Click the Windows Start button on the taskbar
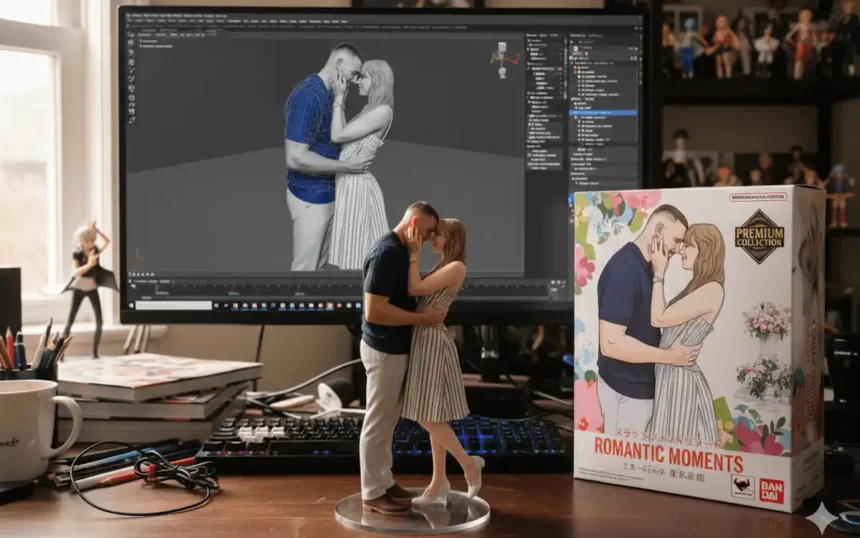The image size is (860, 538). [x=131, y=305]
